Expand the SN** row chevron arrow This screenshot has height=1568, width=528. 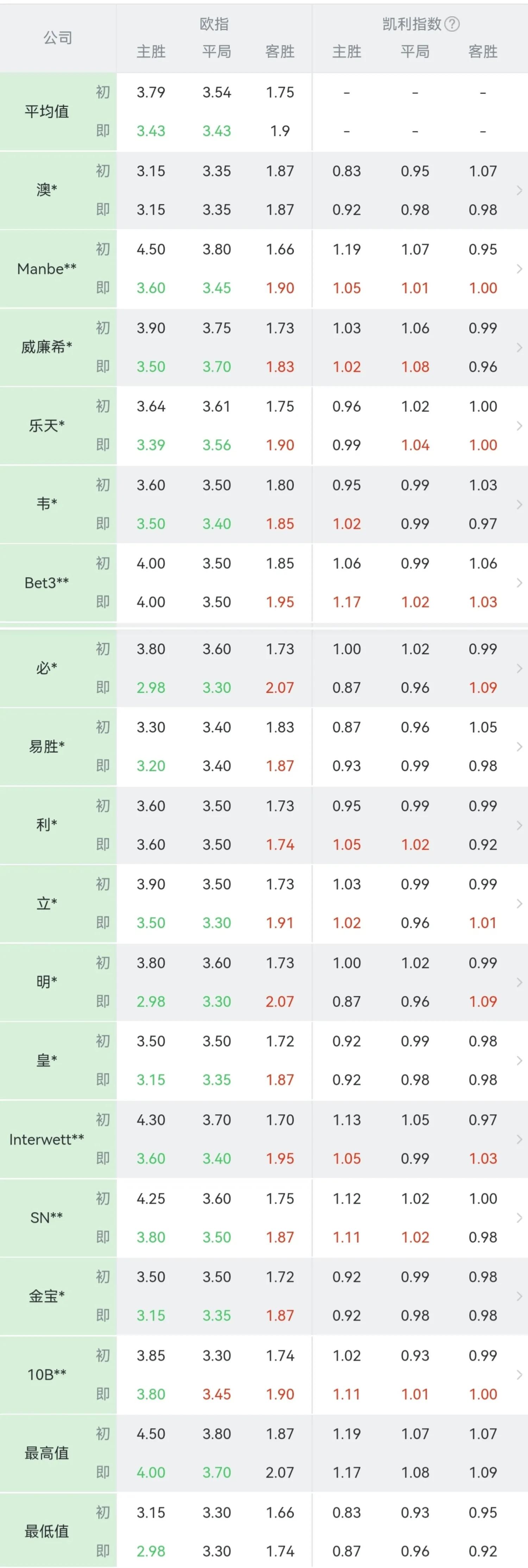coord(519,1217)
